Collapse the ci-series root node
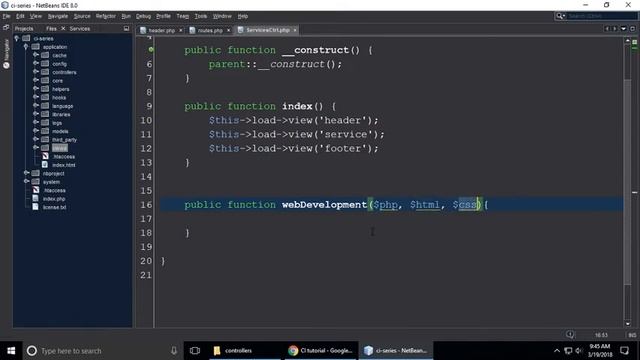 [17, 38]
